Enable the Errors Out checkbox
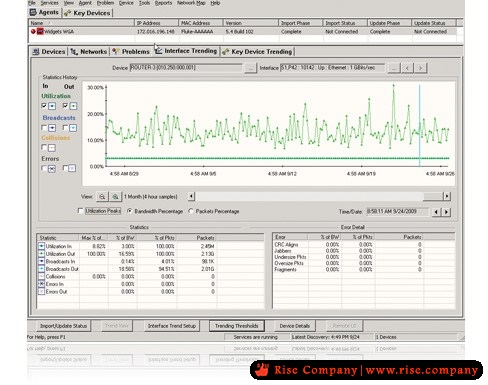The image size is (488, 385). point(65,168)
